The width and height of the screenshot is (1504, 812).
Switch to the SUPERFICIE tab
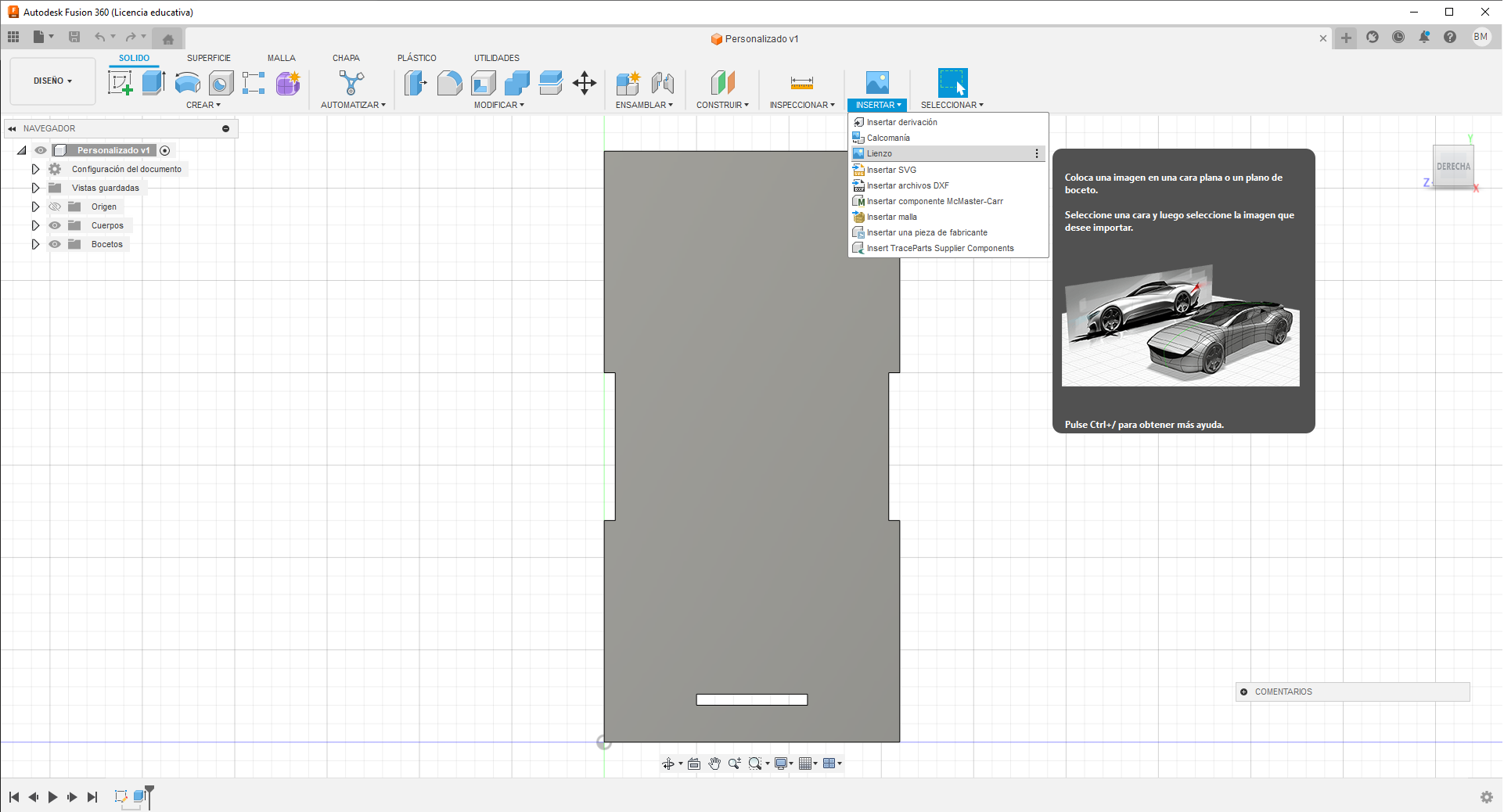click(x=208, y=58)
